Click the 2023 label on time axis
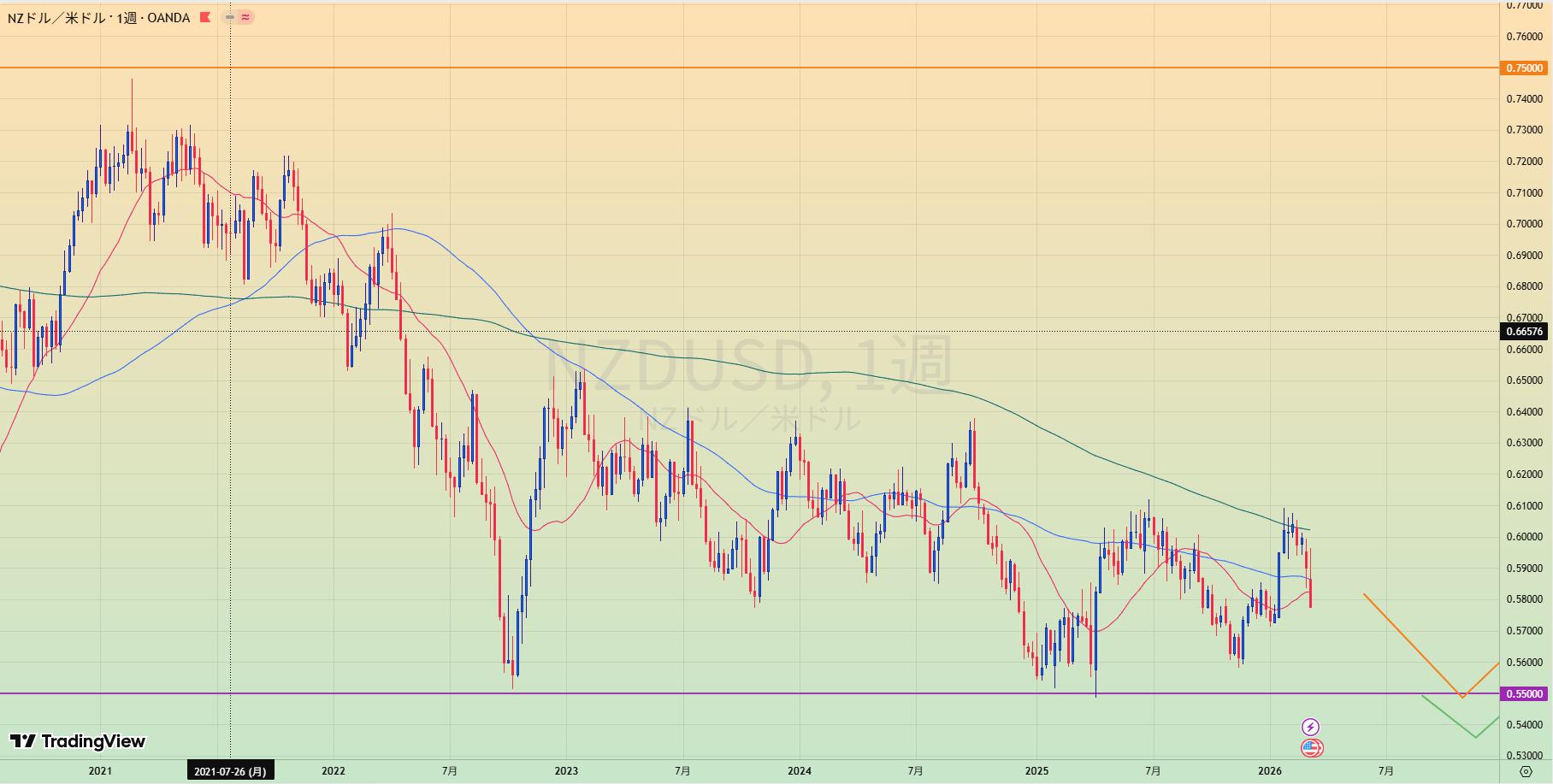The height and width of the screenshot is (784, 1553). tap(566, 771)
